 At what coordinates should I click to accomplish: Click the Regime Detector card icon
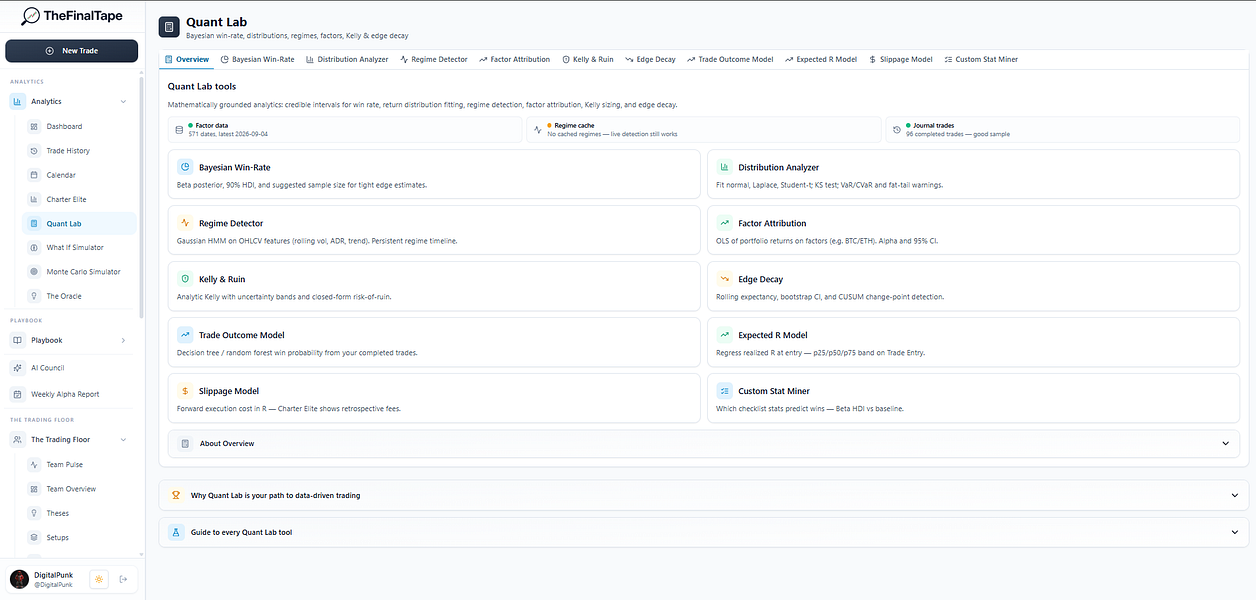pyautogui.click(x=185, y=223)
